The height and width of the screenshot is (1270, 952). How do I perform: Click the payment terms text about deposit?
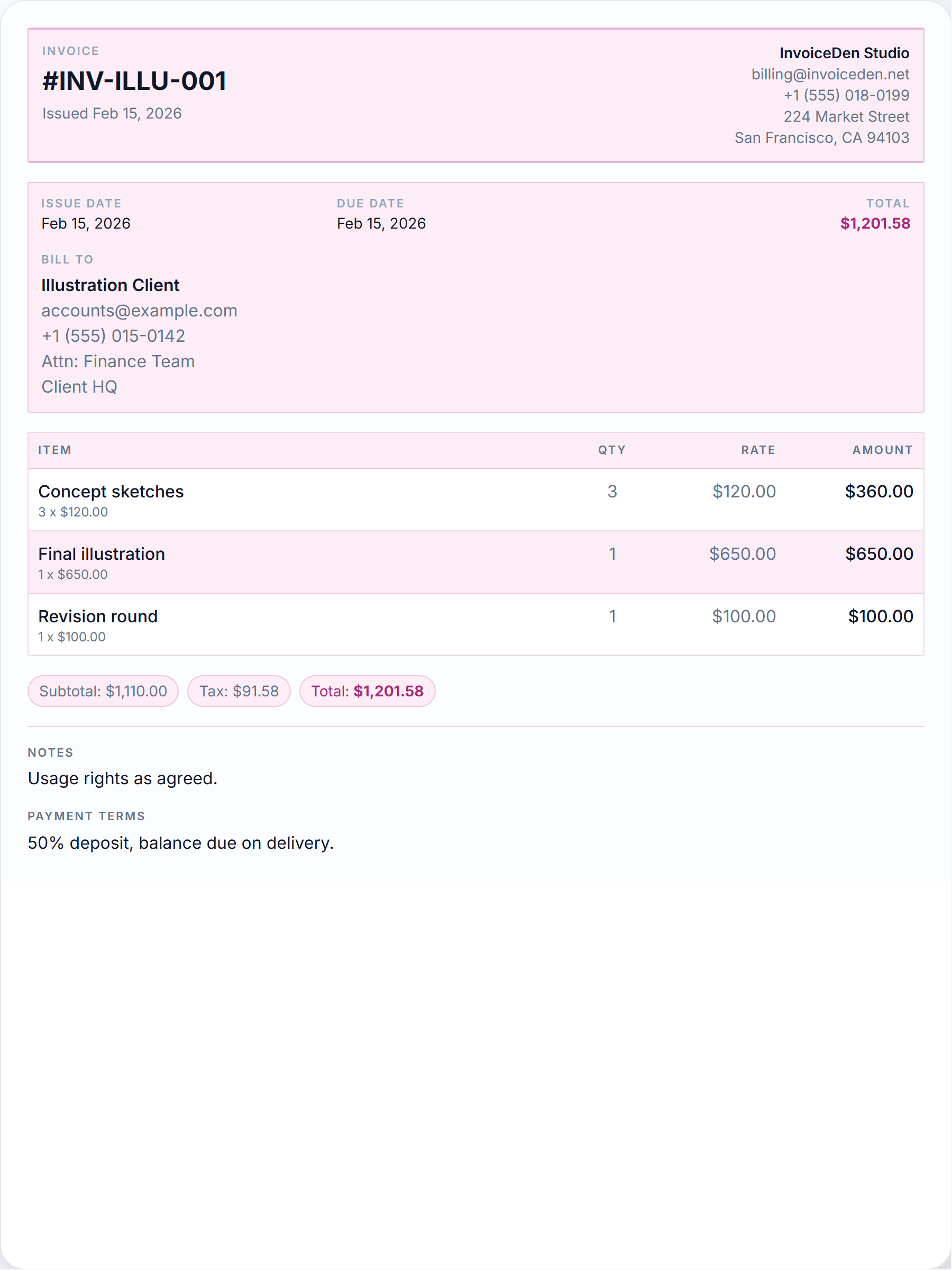tap(181, 843)
